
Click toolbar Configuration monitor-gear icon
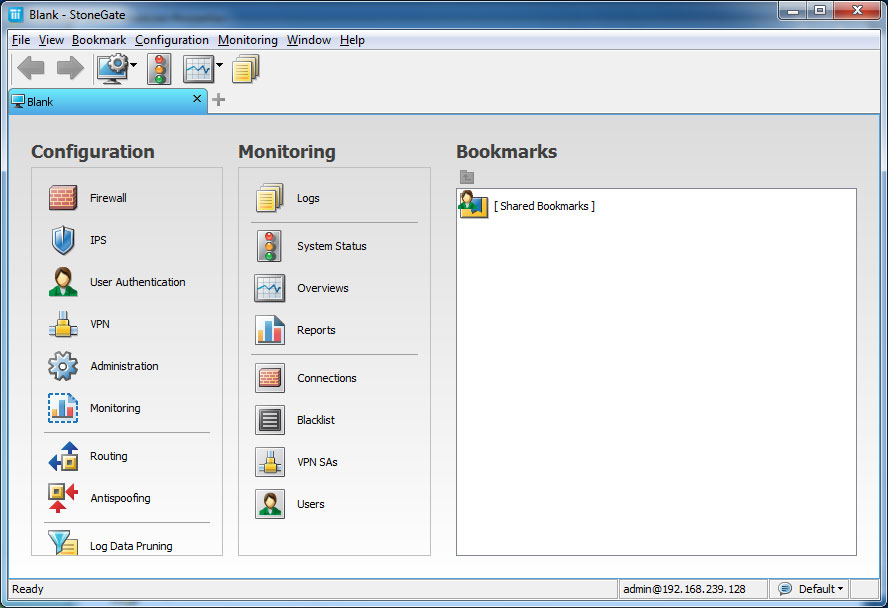coord(112,69)
